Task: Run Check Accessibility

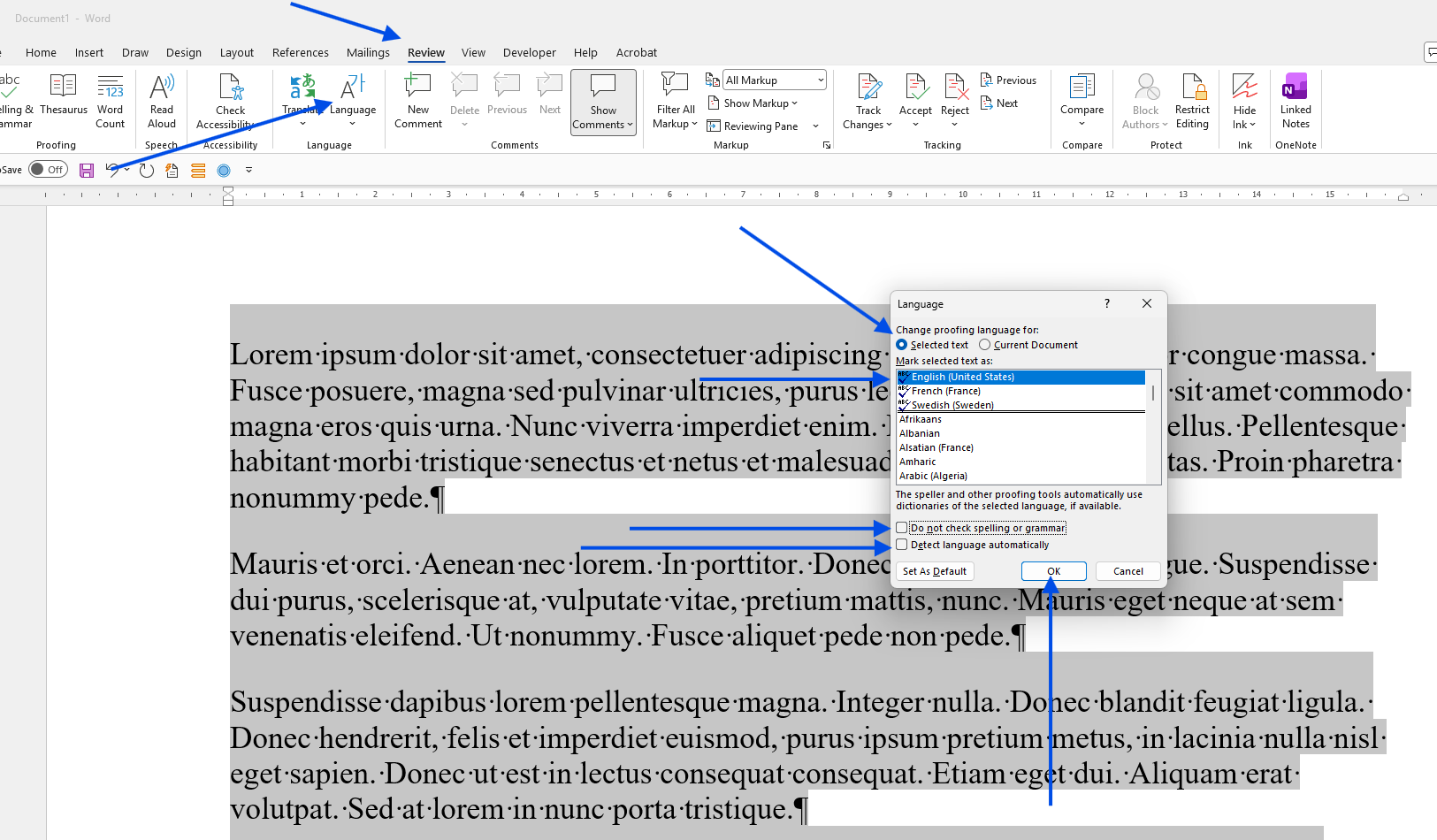Action: 230,101
